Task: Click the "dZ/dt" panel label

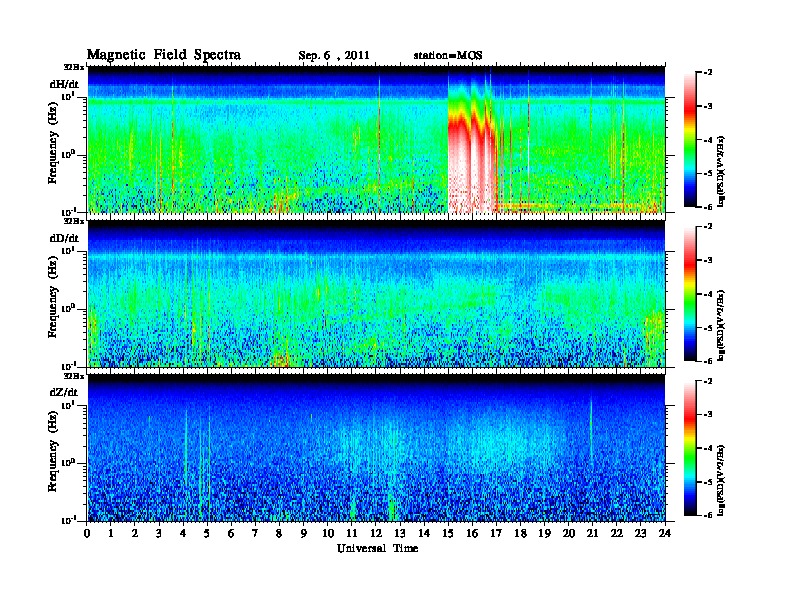Action: pyautogui.click(x=64, y=392)
